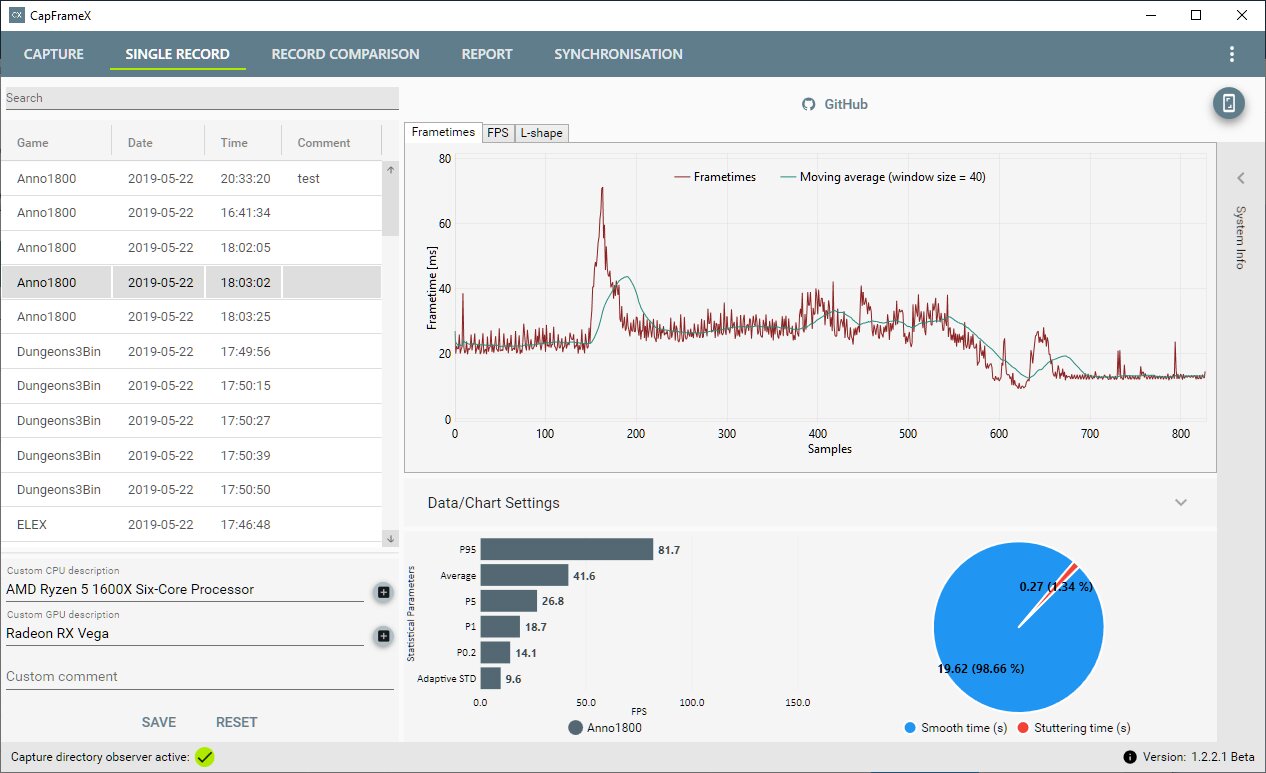Viewport: 1266px width, 773px height.
Task: Open the three-dot options menu
Action: tap(1232, 54)
